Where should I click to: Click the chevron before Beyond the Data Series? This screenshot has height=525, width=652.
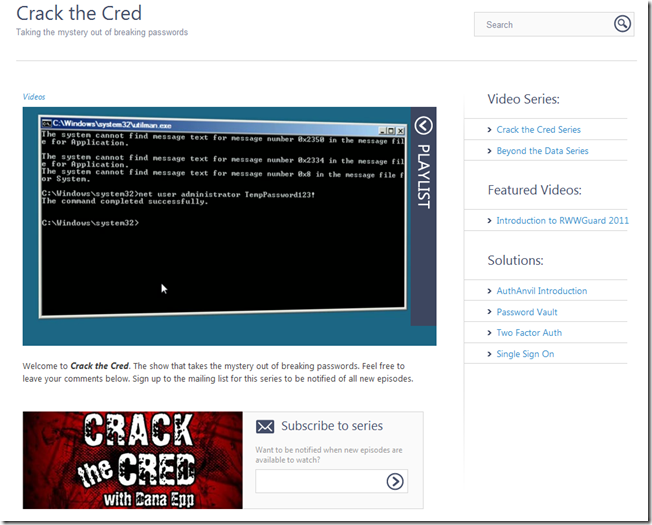489,151
